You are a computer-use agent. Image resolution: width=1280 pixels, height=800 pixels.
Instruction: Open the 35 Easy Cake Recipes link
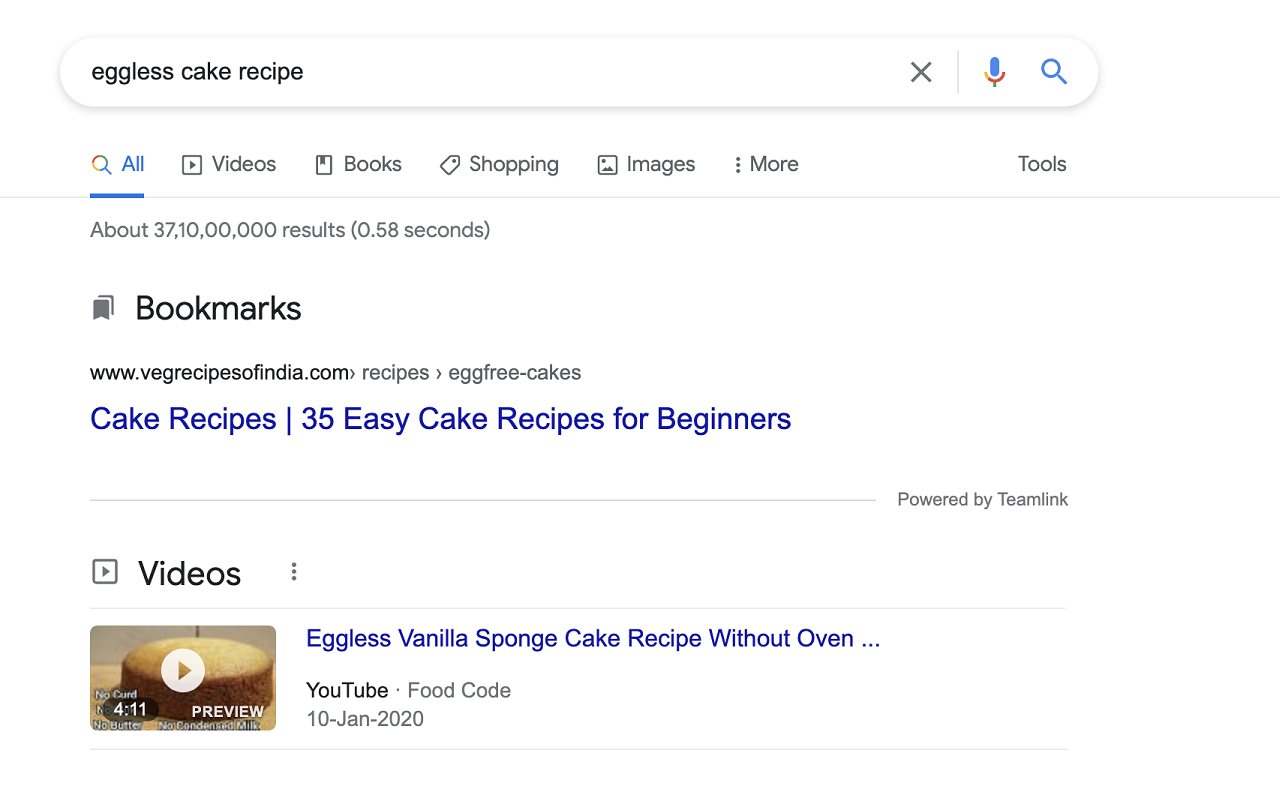[x=440, y=419]
